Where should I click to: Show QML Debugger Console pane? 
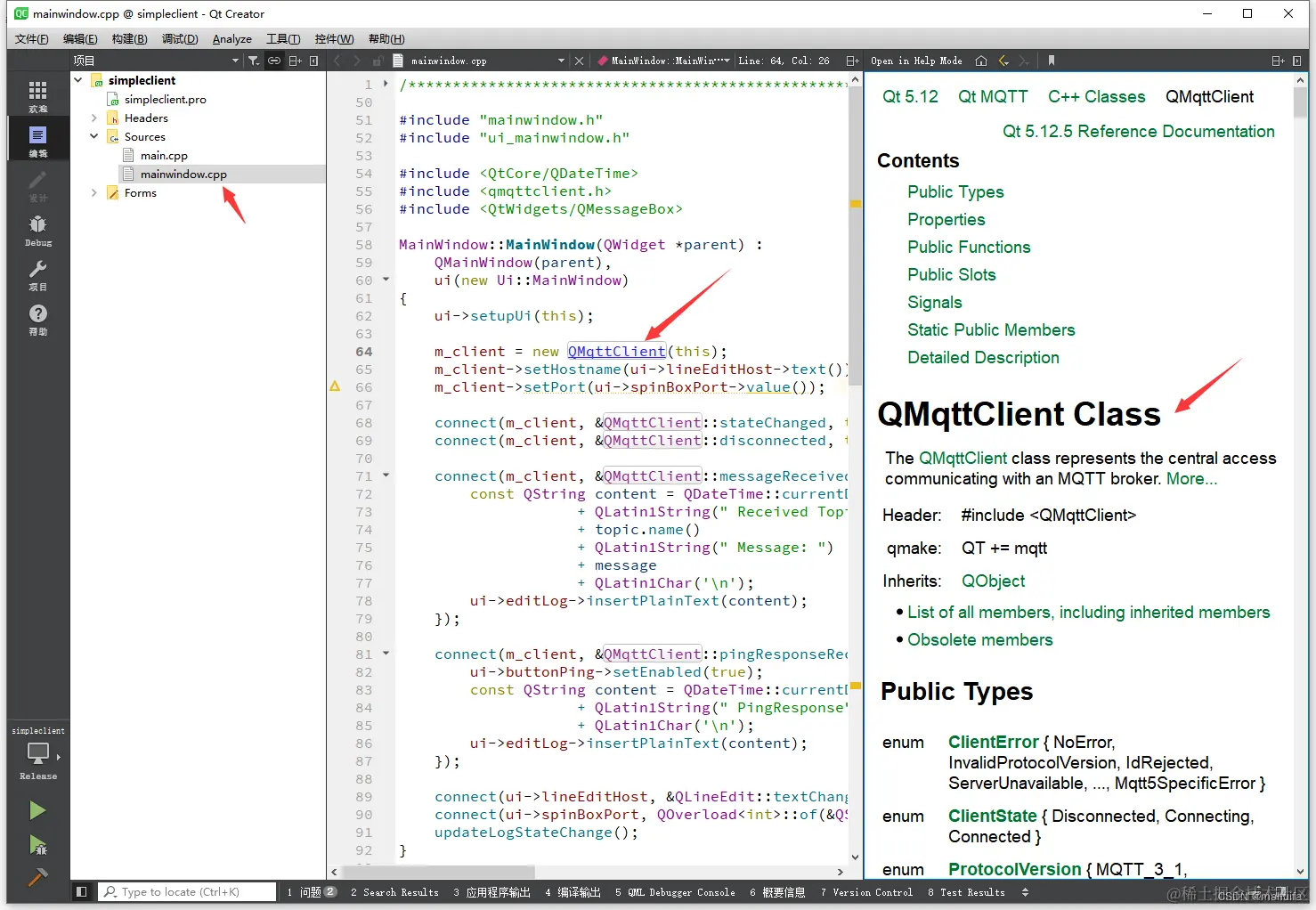coord(675,892)
